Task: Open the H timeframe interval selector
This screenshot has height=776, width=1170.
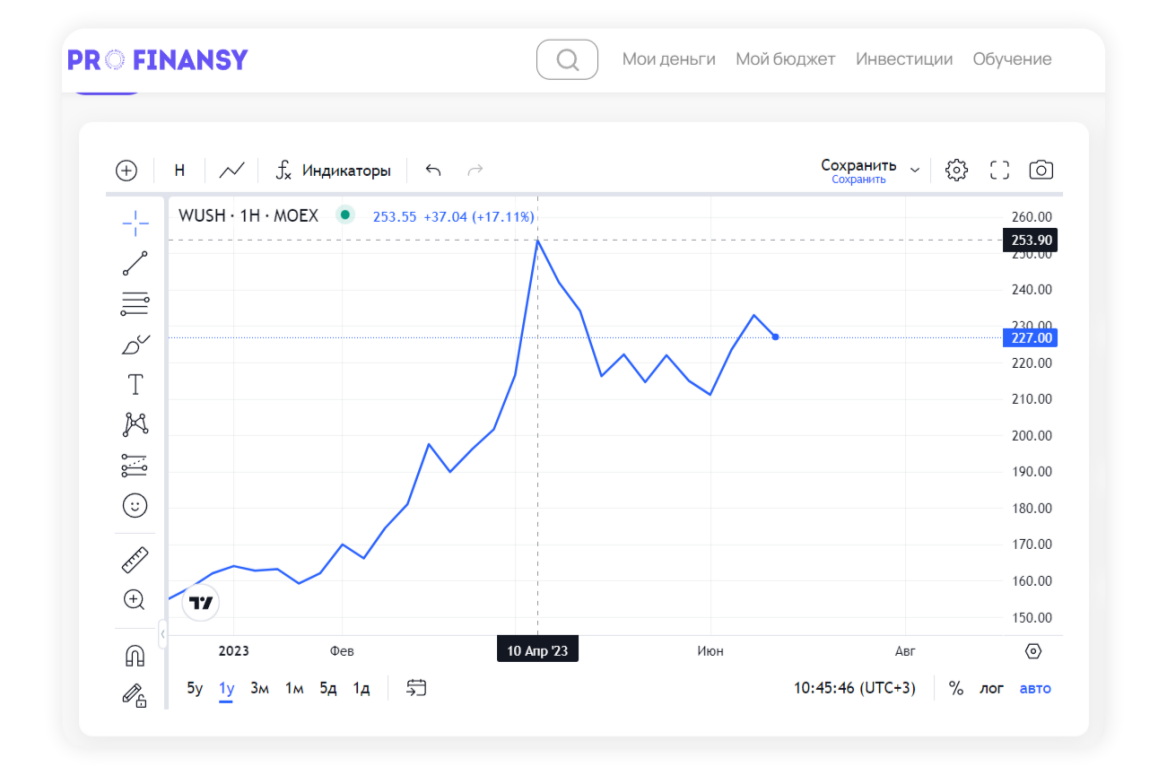Action: (x=180, y=170)
